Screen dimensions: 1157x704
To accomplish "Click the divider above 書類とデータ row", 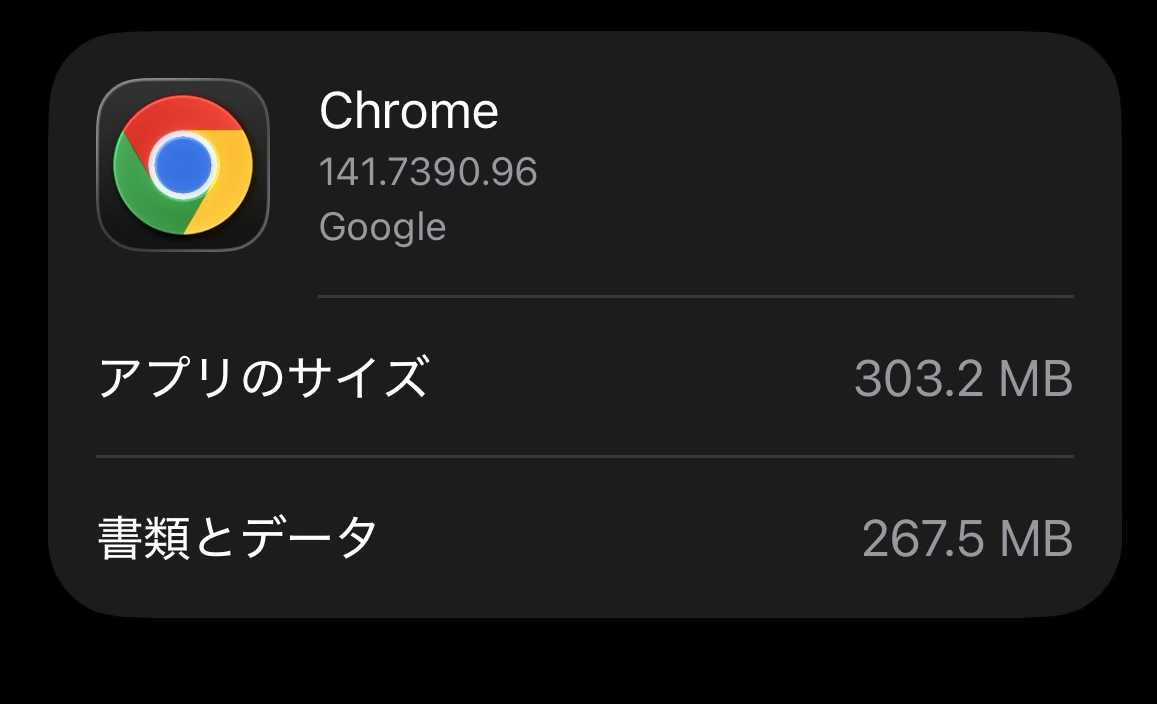I will [584, 456].
